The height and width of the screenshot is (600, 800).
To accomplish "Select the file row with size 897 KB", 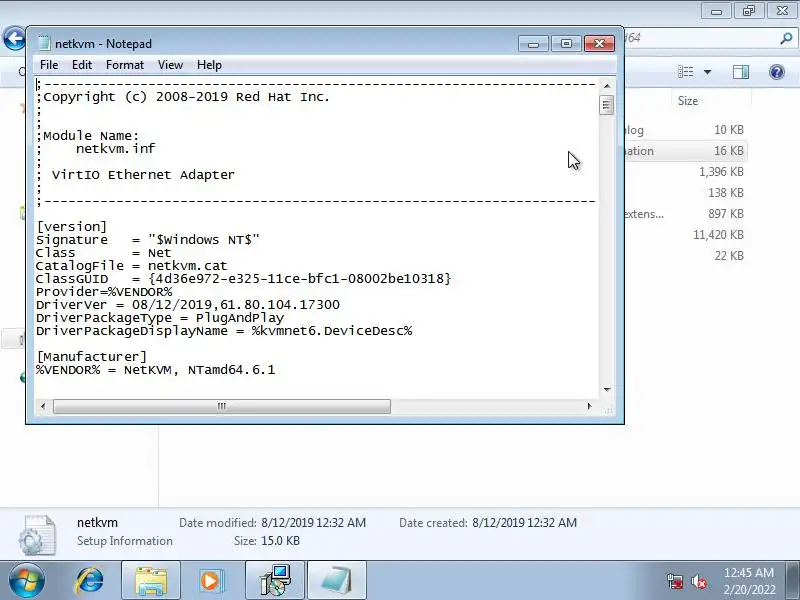I will pyautogui.click(x=685, y=214).
